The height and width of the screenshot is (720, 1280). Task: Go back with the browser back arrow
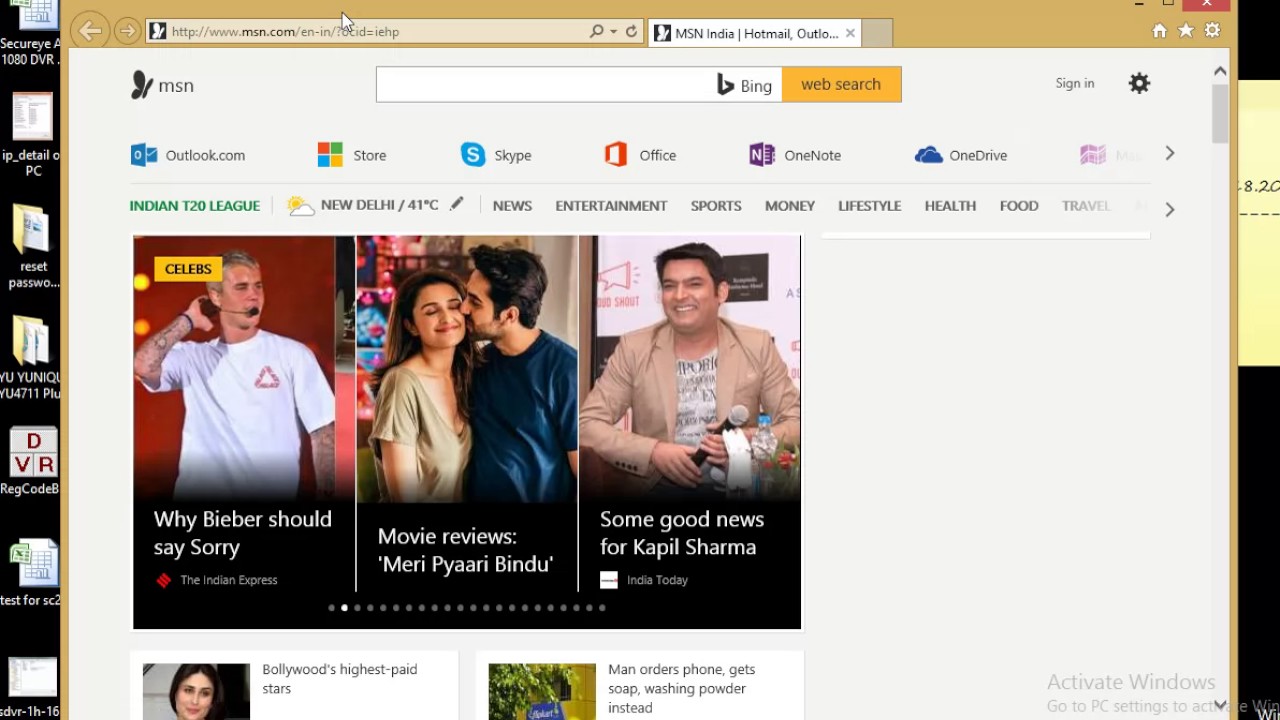[90, 31]
